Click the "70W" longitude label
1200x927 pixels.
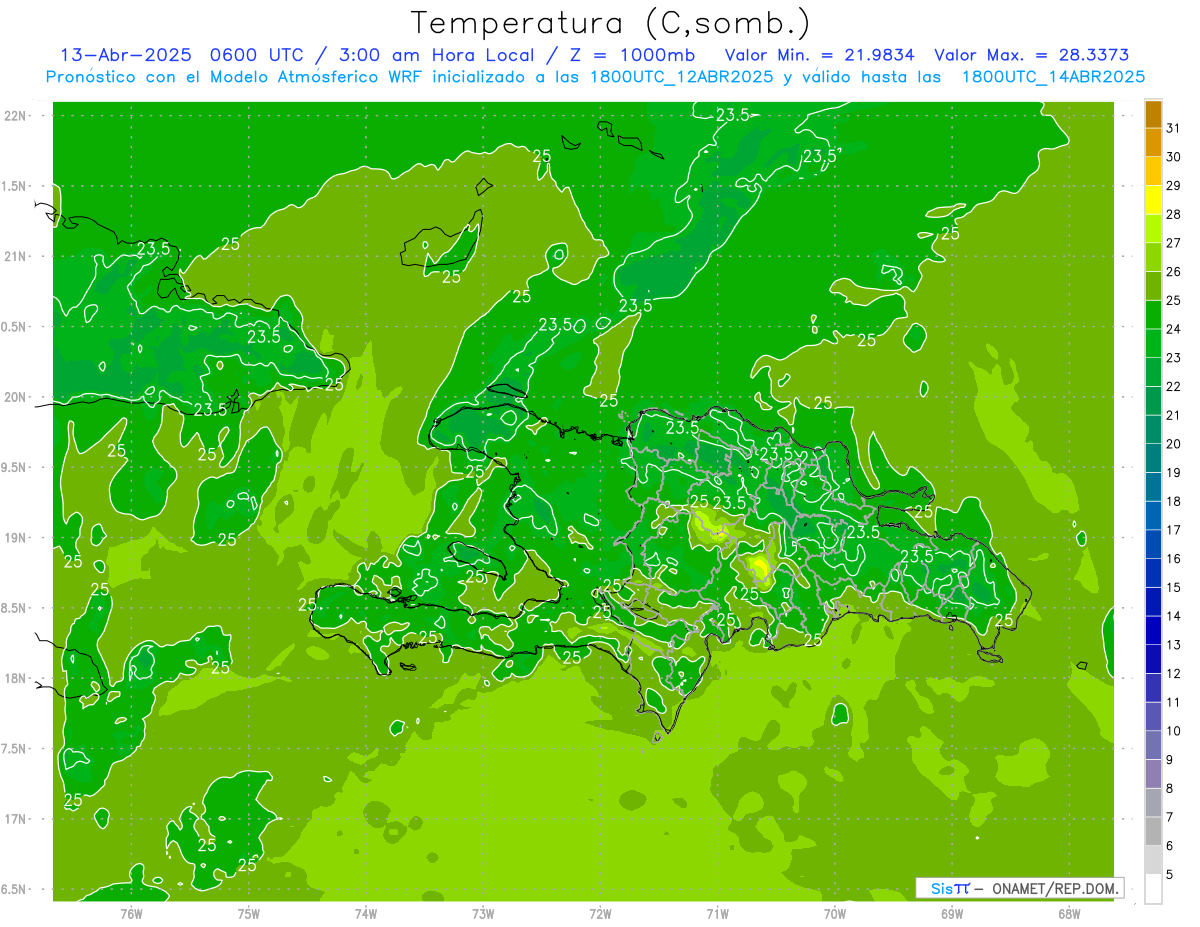835,913
